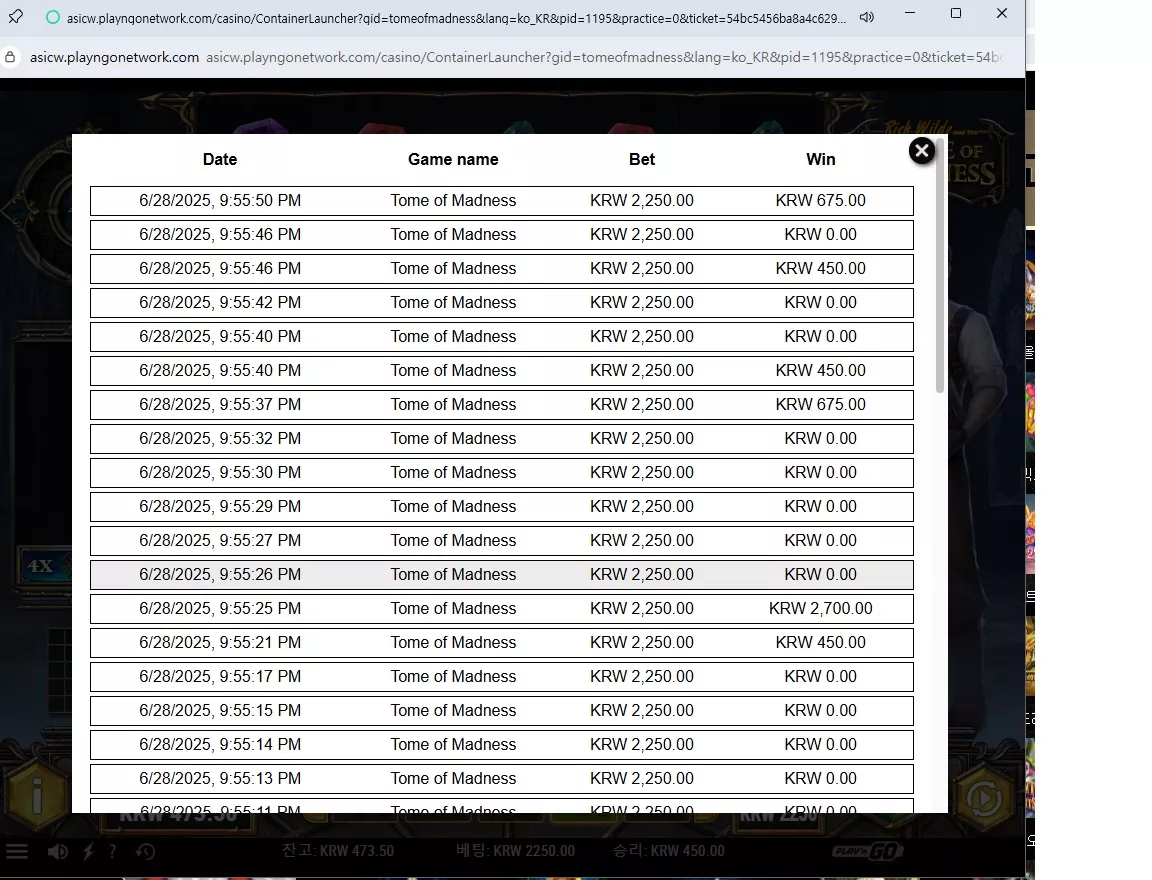Click the Game name column header
This screenshot has width=1152, height=880.
pos(453,159)
